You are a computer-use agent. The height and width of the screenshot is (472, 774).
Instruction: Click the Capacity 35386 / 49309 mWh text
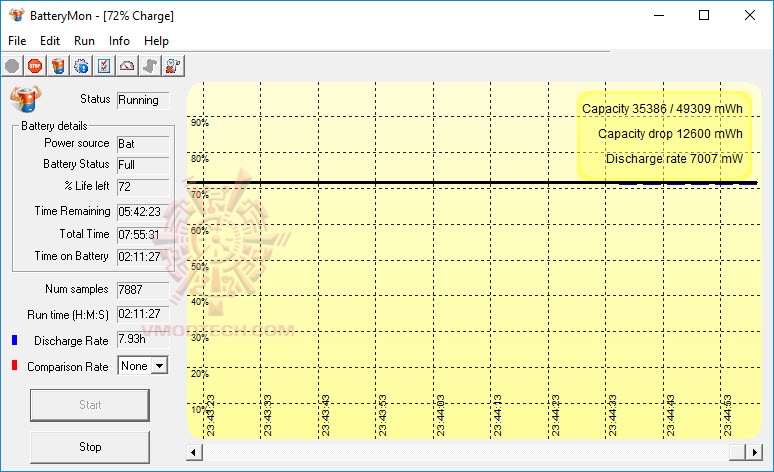click(x=662, y=109)
